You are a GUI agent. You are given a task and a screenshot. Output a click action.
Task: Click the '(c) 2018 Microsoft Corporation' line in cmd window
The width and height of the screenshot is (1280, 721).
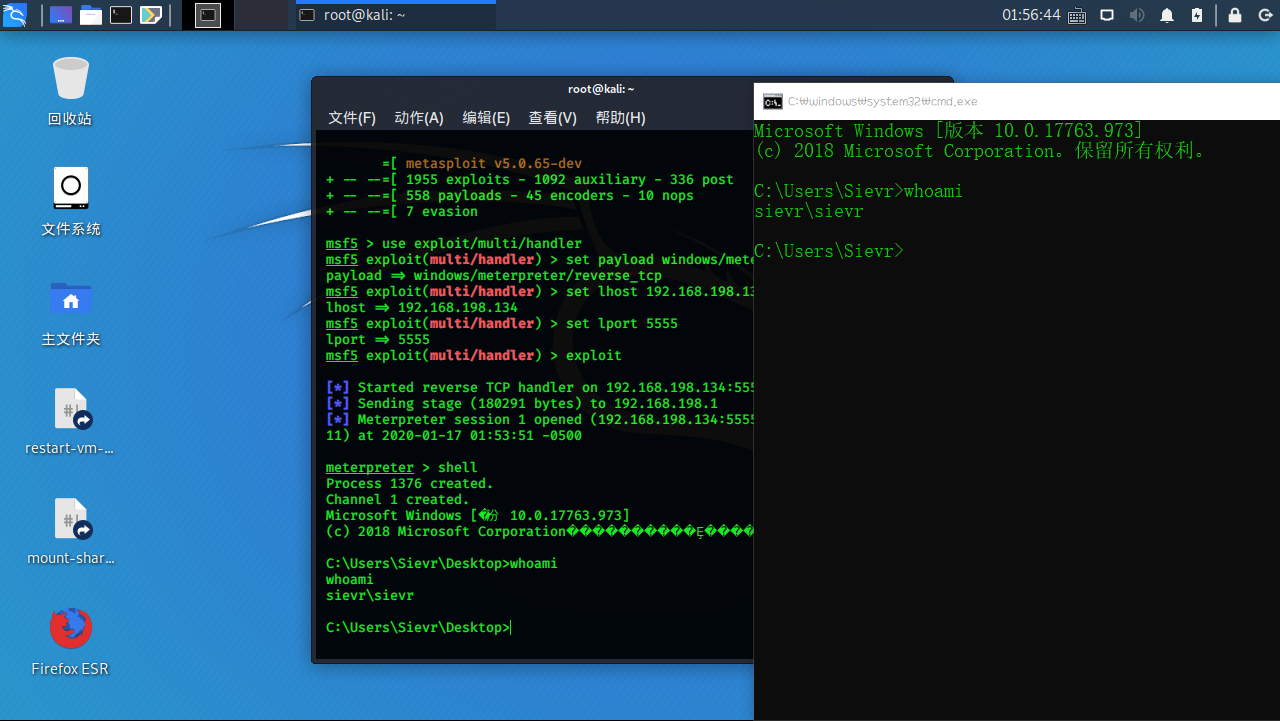[980, 151]
